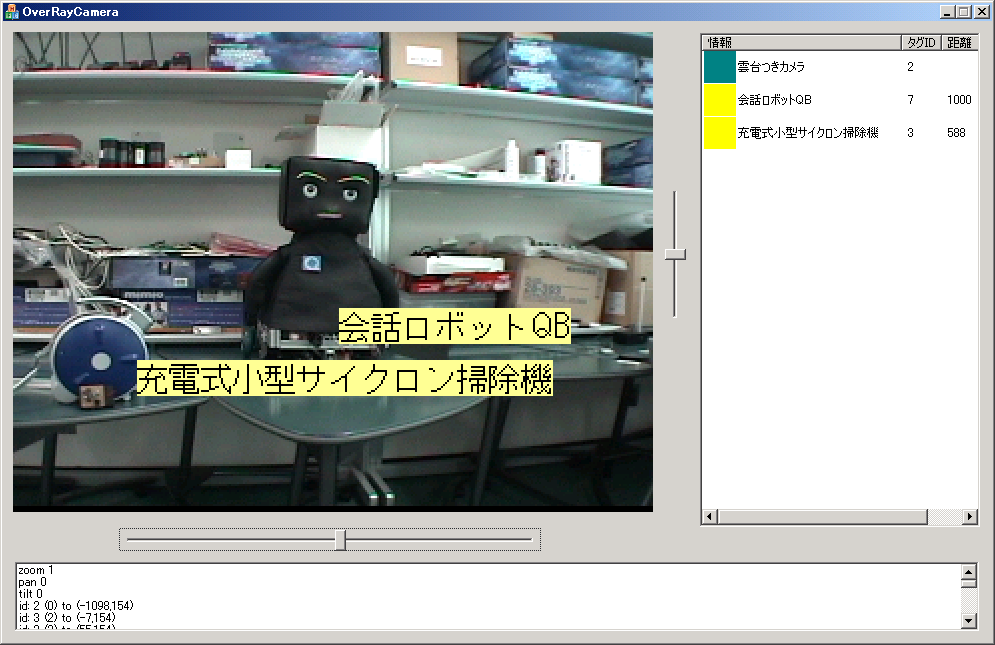Viewport: 995px width, 645px height.
Task: Click the distance value 1000
Action: click(959, 100)
